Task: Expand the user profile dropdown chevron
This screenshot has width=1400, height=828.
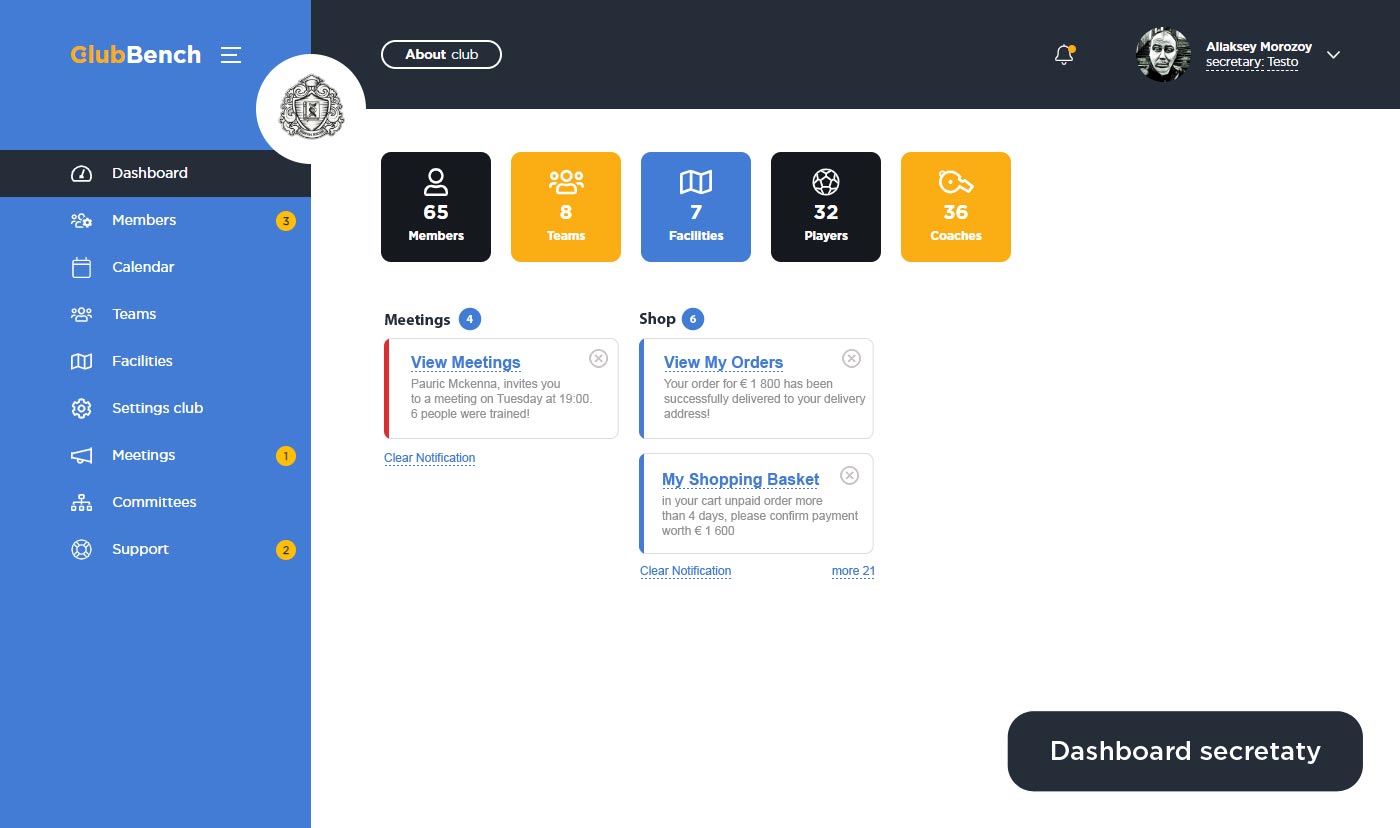Action: (1333, 55)
